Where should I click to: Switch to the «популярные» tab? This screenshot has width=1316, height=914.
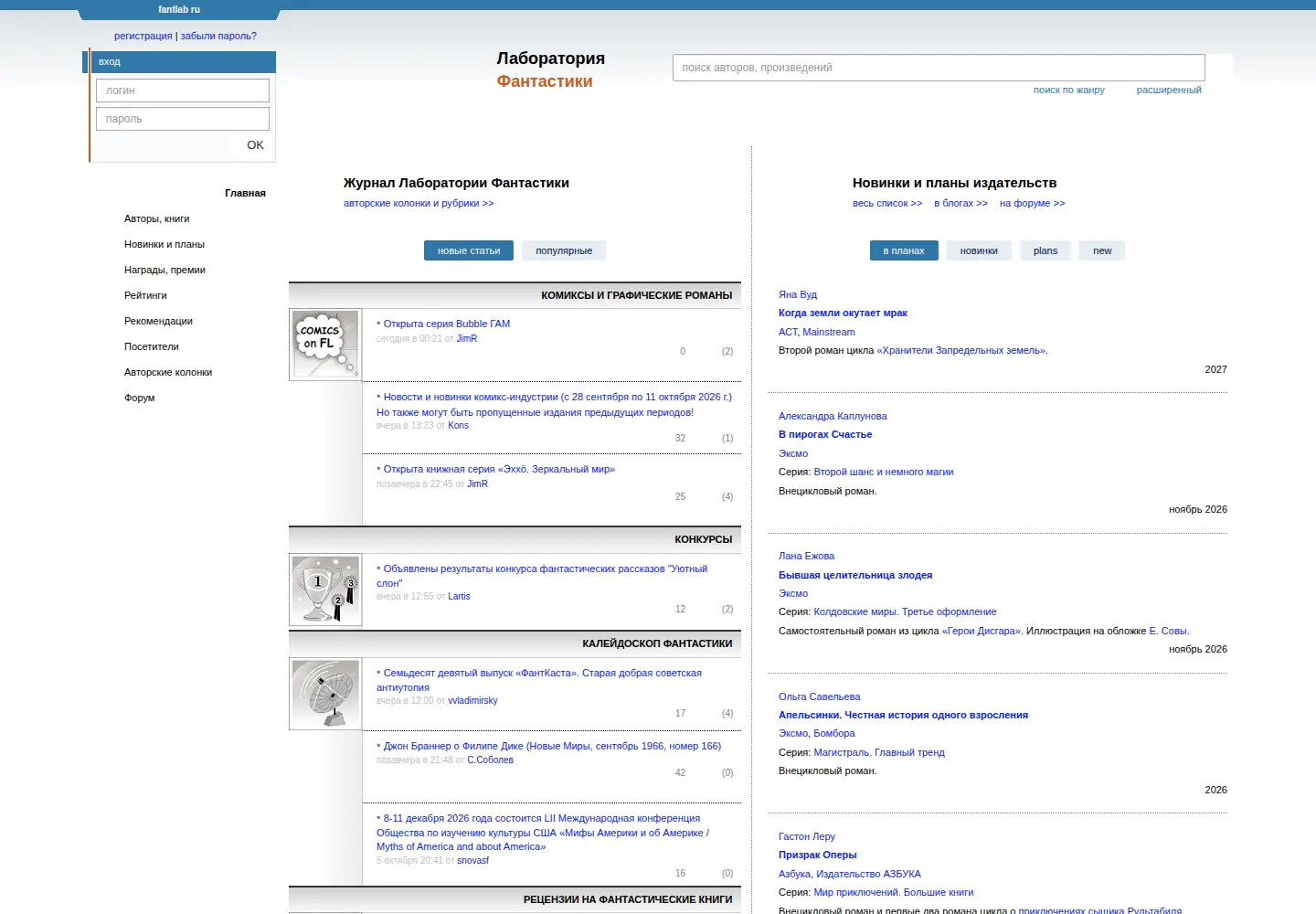point(564,250)
